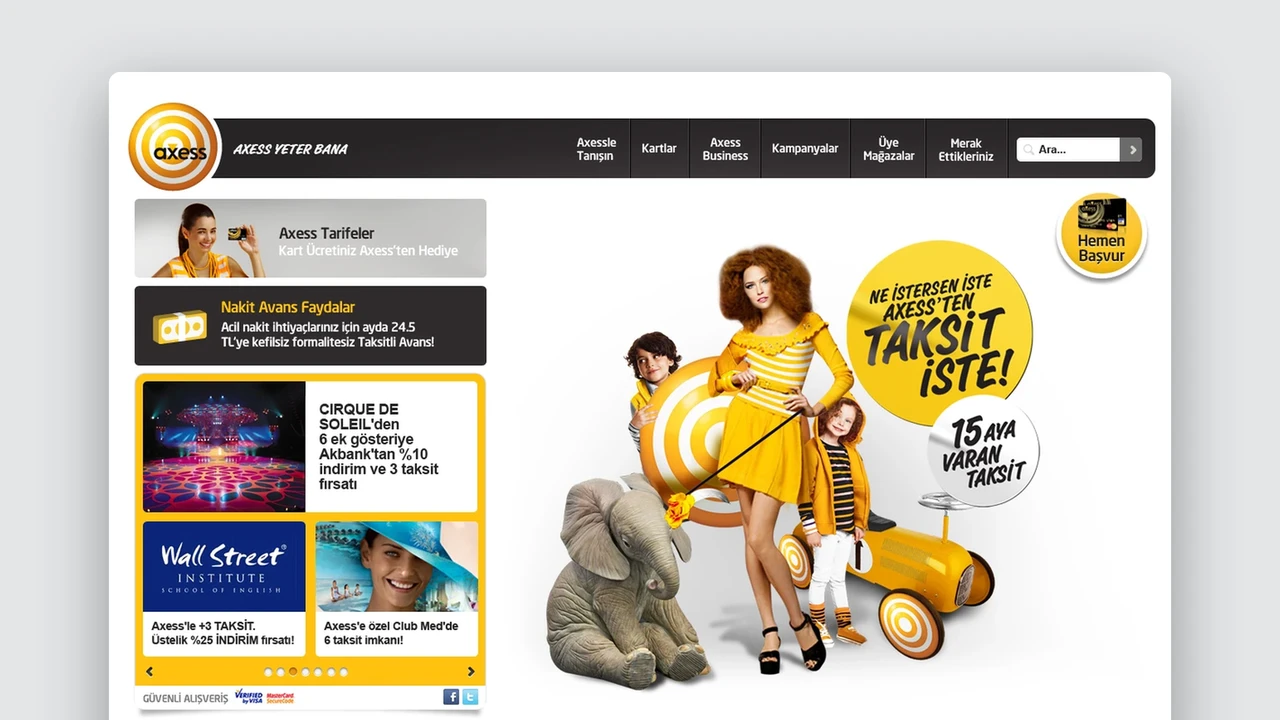Screen dimensions: 1280x720
Task: Select the Club Med promotion image
Action: pos(396,566)
